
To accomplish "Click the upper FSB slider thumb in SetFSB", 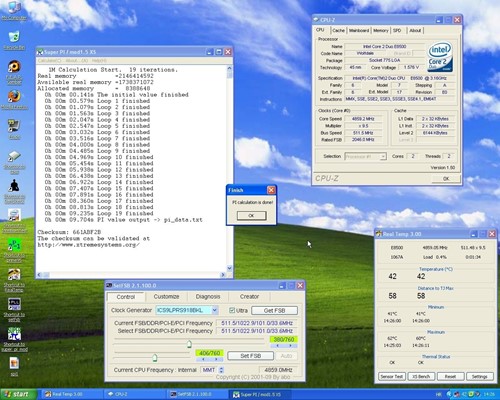I will point(189,344).
